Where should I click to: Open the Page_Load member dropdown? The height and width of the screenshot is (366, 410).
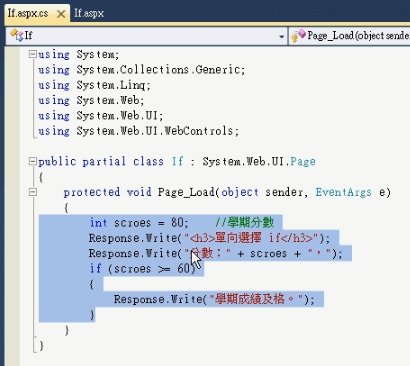[x=350, y=36]
